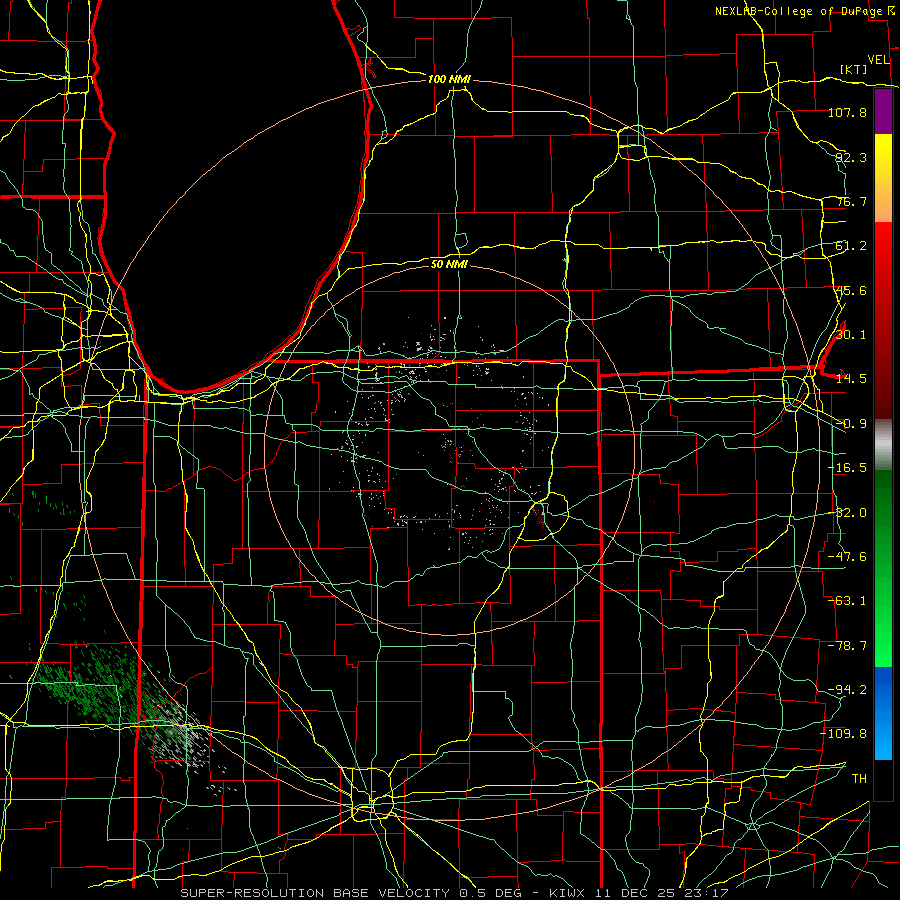Click the [KT] units label
The height and width of the screenshot is (900, 900).
pyautogui.click(x=854, y=69)
